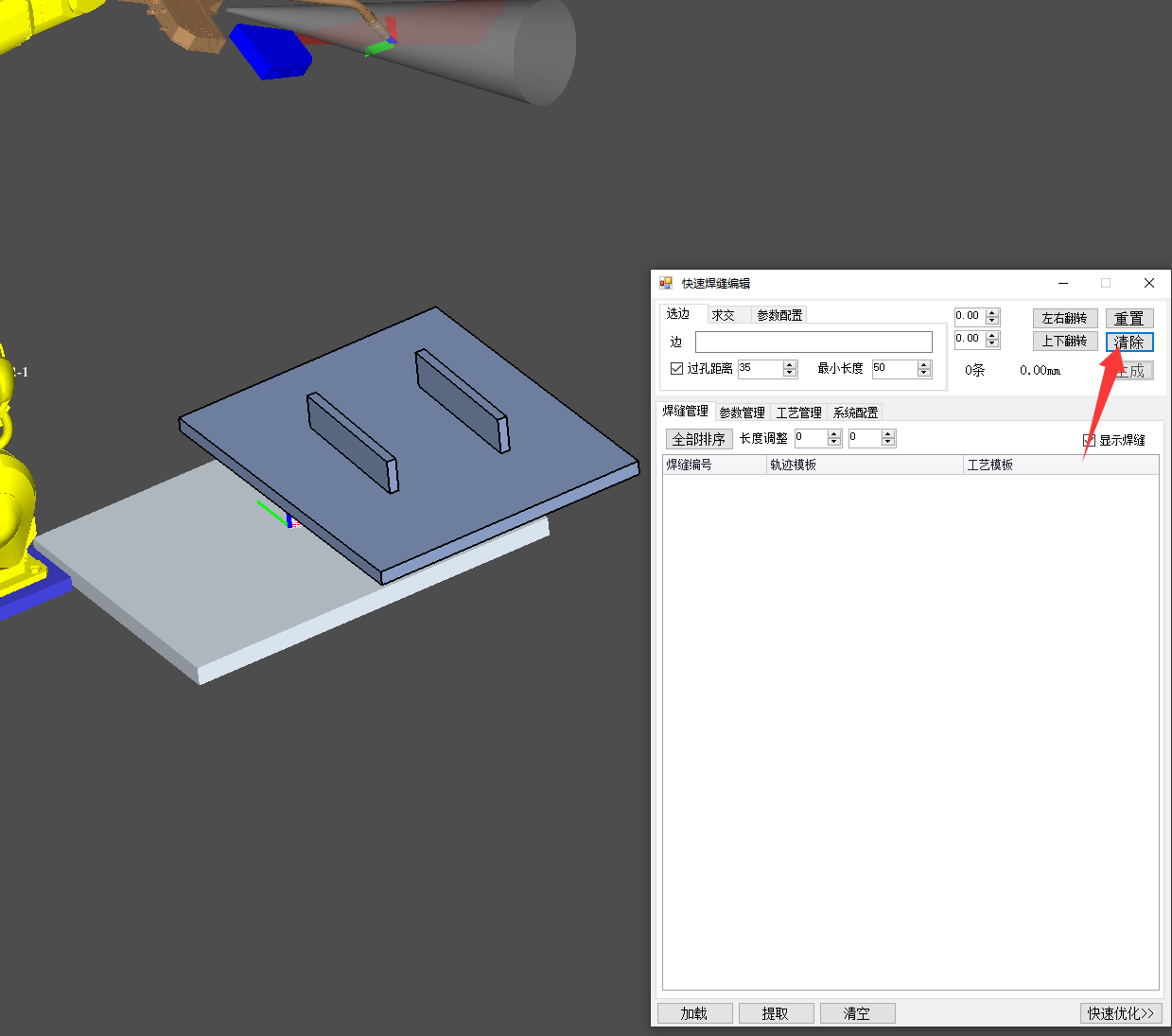The image size is (1172, 1036).
Task: Click the 加载 button
Action: point(694,1013)
